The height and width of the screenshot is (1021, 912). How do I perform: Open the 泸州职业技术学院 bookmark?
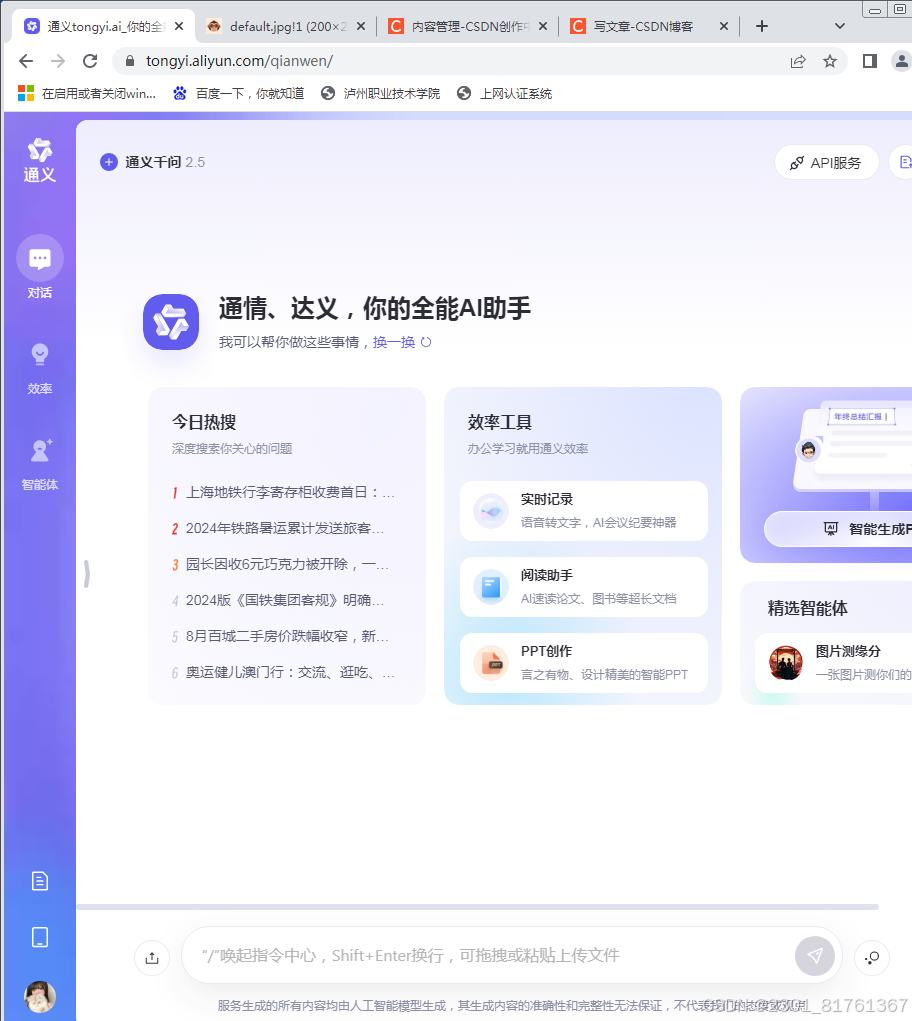coord(380,94)
